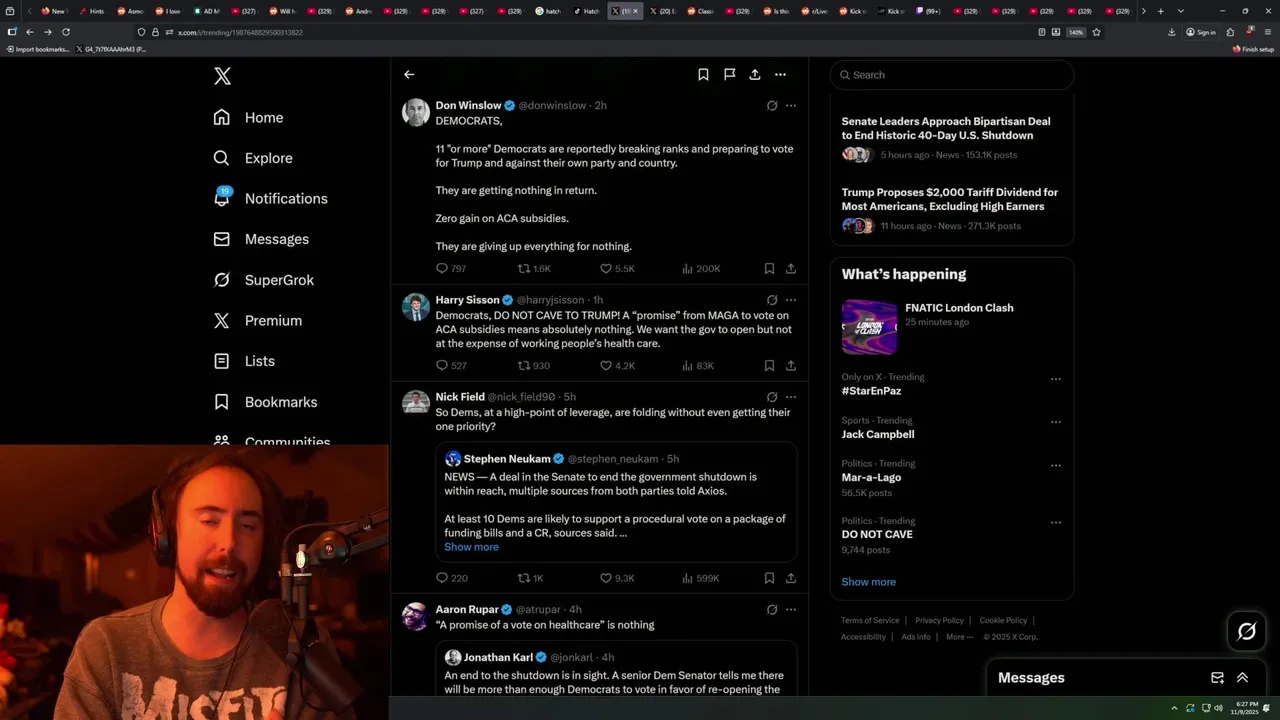Bookmark this trending topic in the header
Viewport: 1280px width, 720px height.
click(703, 74)
